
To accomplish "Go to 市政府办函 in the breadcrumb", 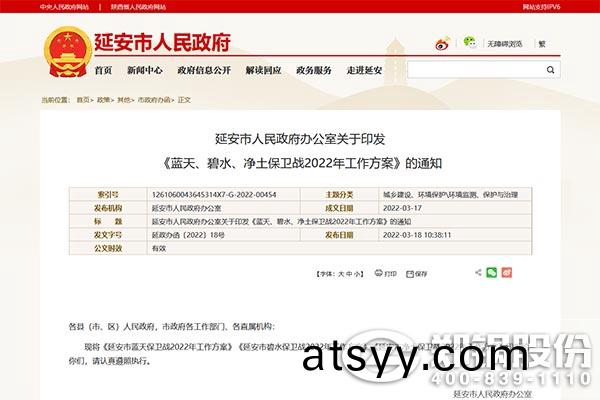I will 154,100.
